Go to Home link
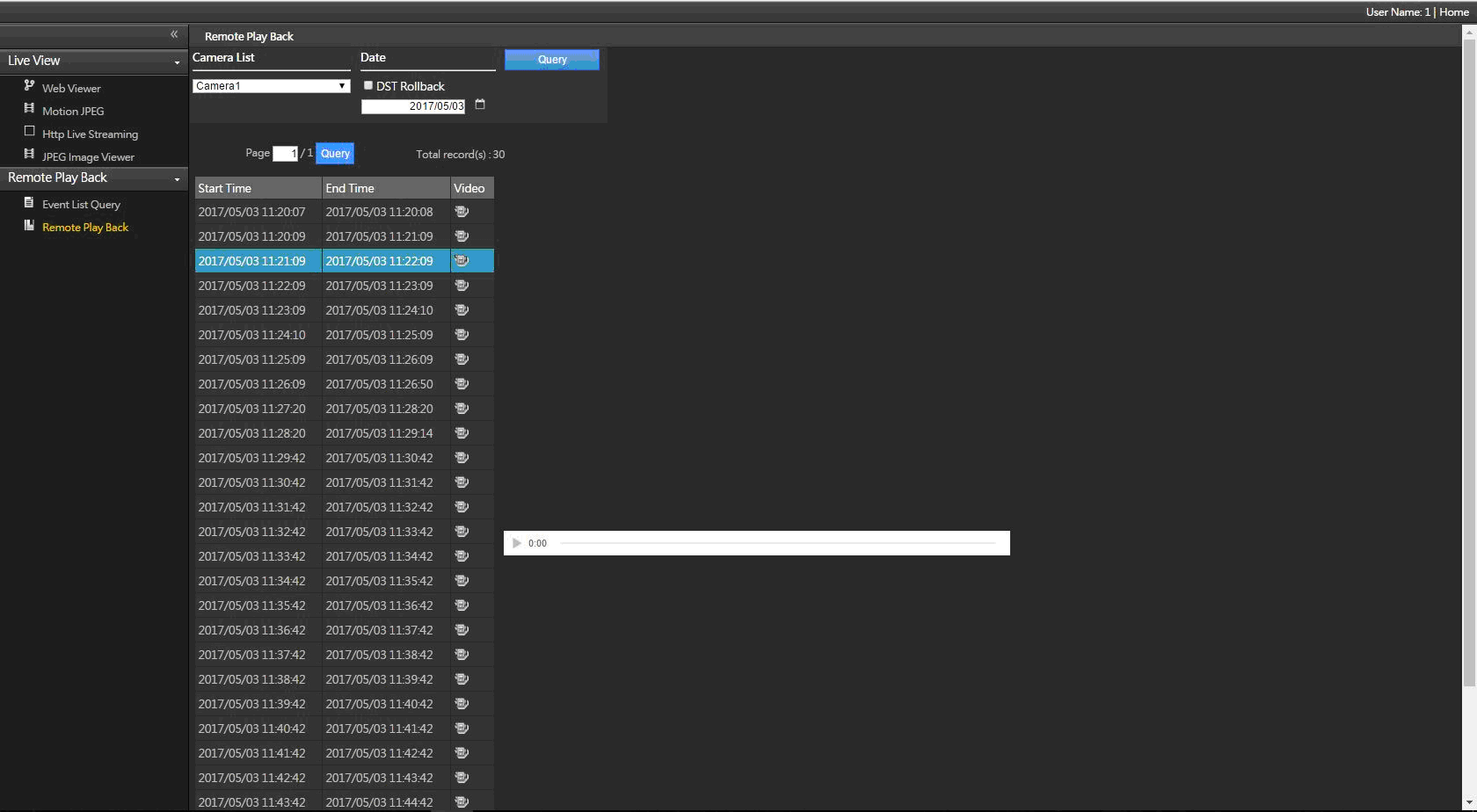1477x812 pixels. 1454,11
